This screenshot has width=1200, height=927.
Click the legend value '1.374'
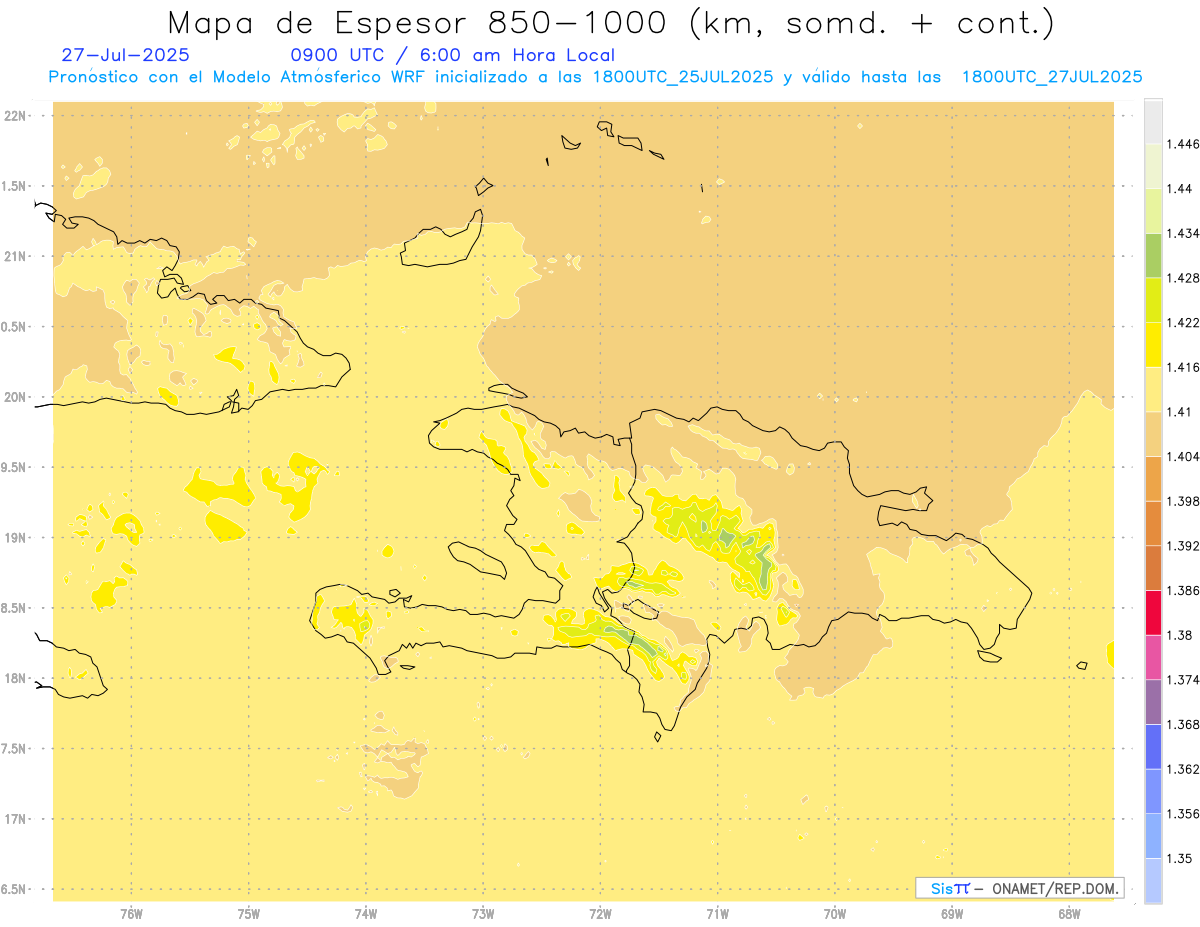click(1183, 680)
